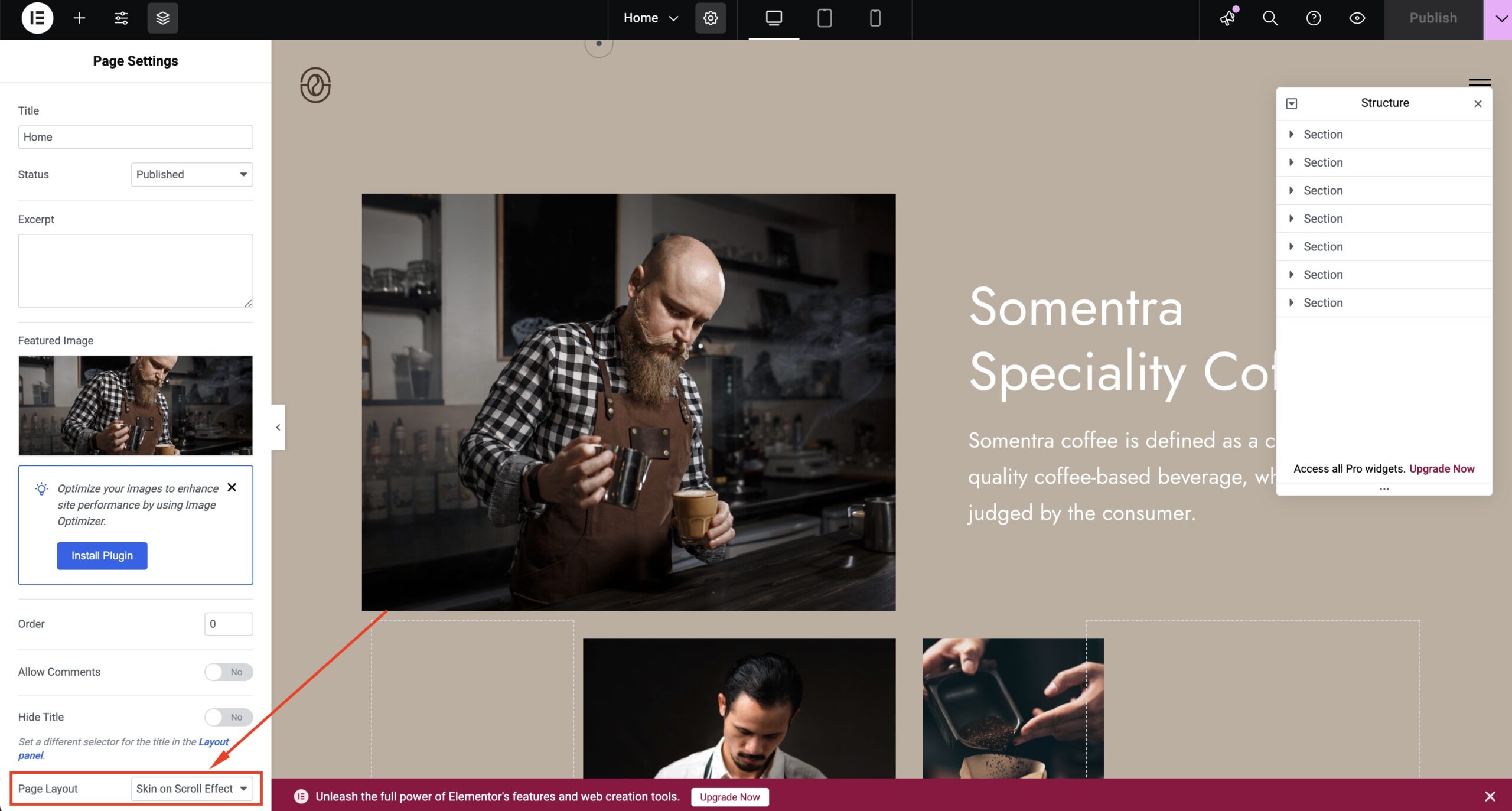The image size is (1512, 811).
Task: Open the Status Published dropdown
Action: tap(192, 174)
